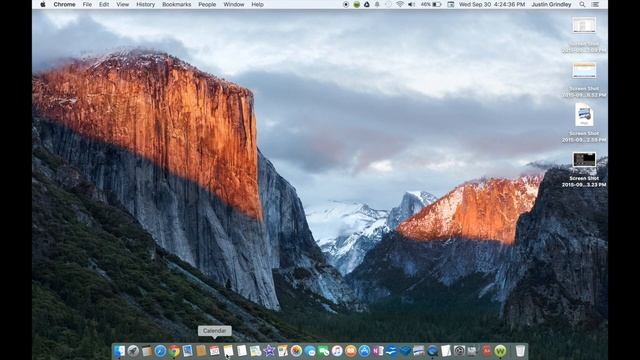640x360 pixels.
Task: Open the People menu
Action: pos(207,4)
